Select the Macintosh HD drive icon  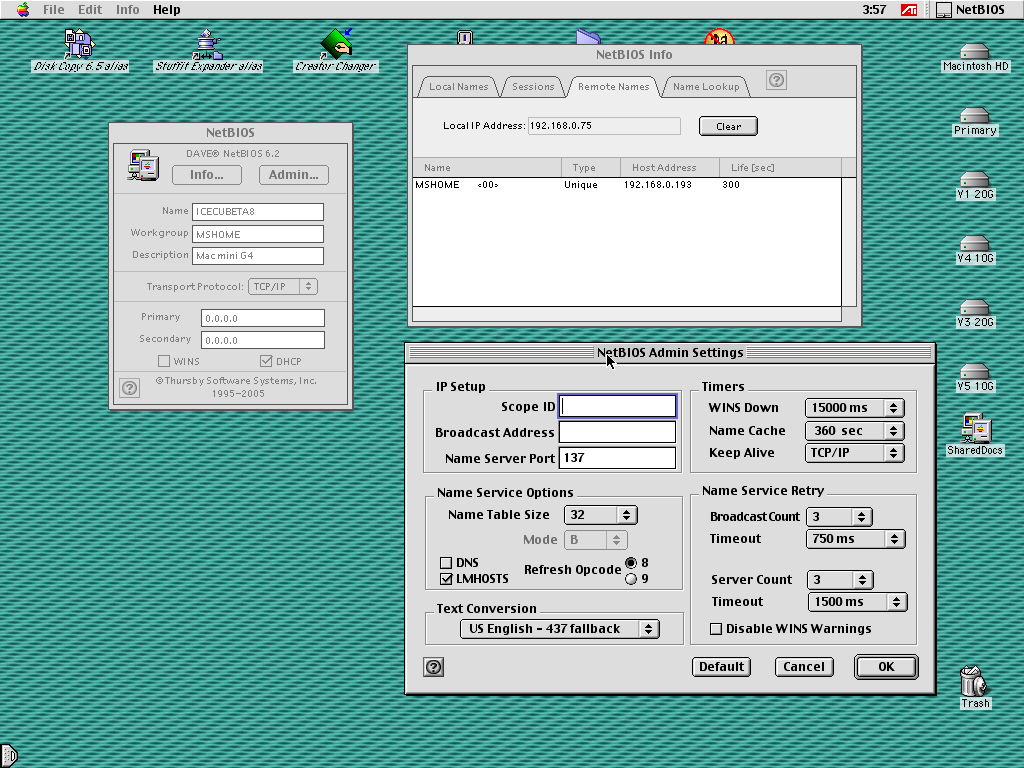click(x=975, y=51)
